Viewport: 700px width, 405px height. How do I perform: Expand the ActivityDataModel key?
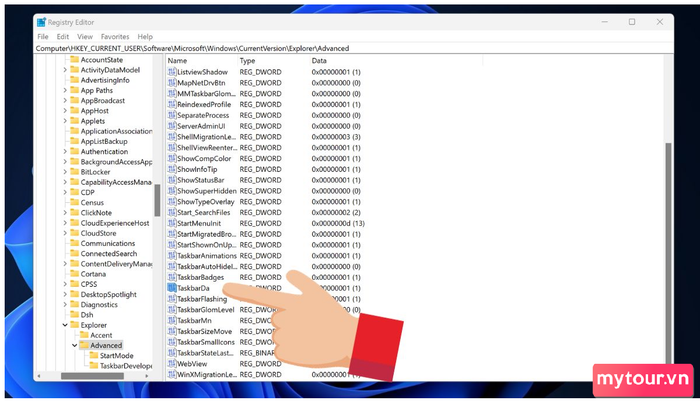click(x=65, y=70)
